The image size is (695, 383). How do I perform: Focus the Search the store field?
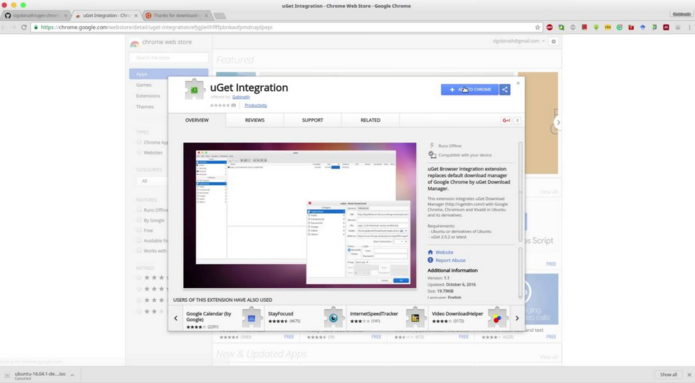[169, 58]
